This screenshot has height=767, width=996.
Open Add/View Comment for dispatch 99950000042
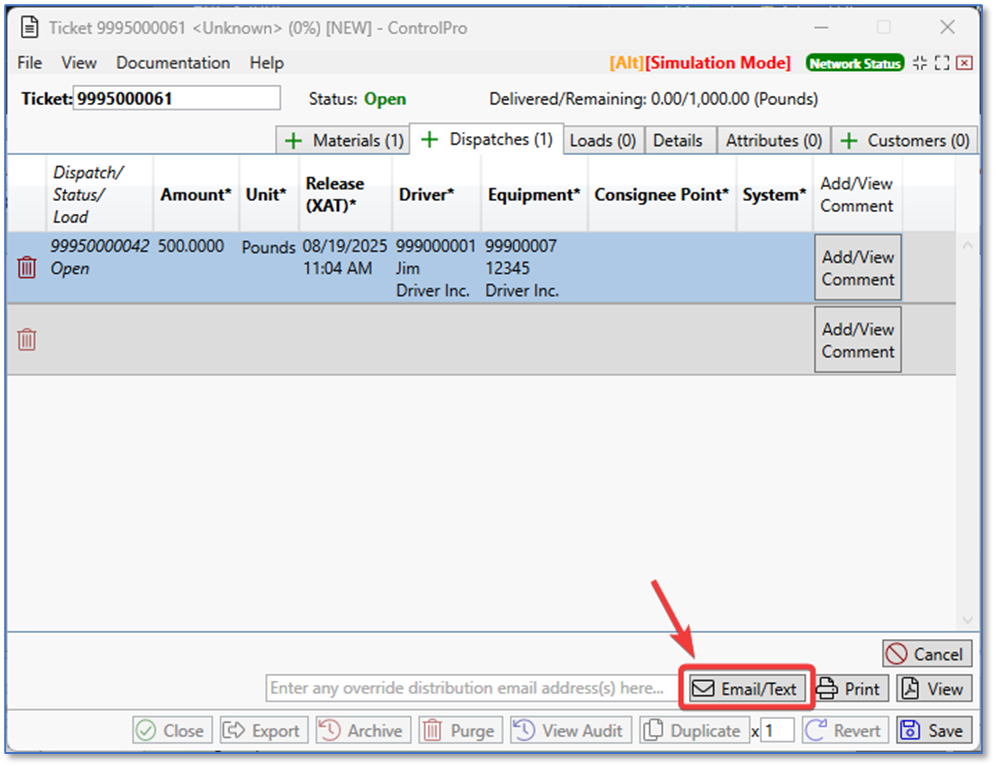coord(857,268)
